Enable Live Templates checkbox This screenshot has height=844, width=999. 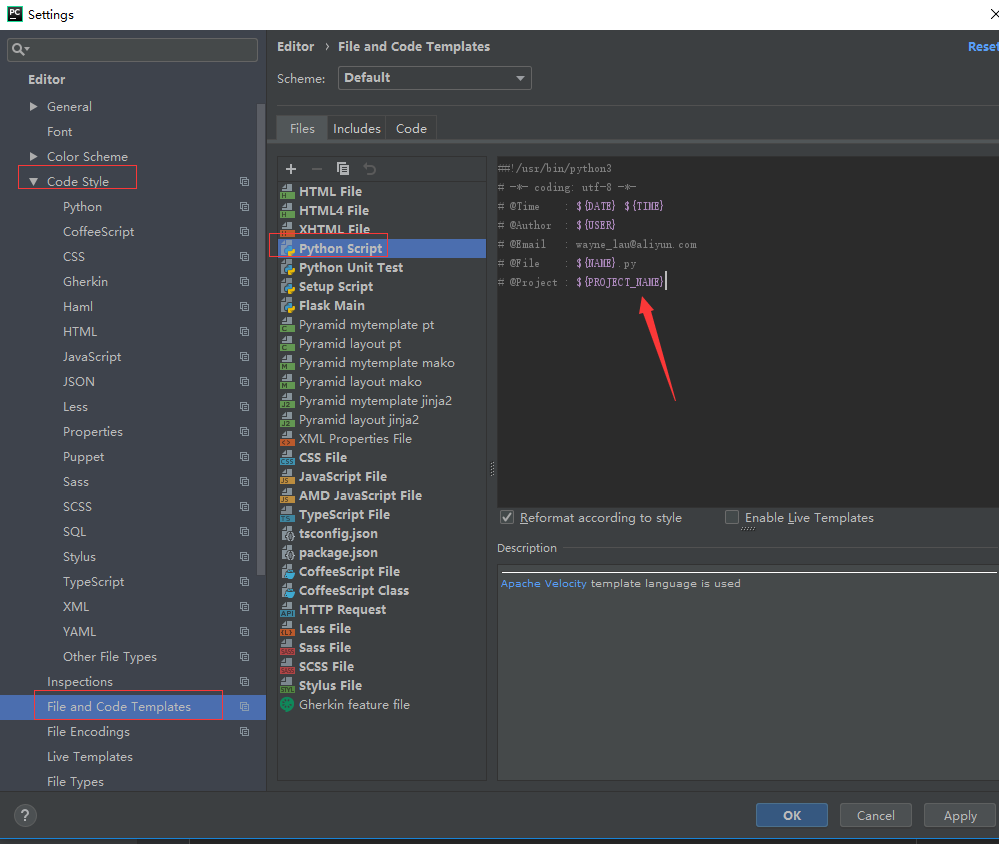click(732, 518)
